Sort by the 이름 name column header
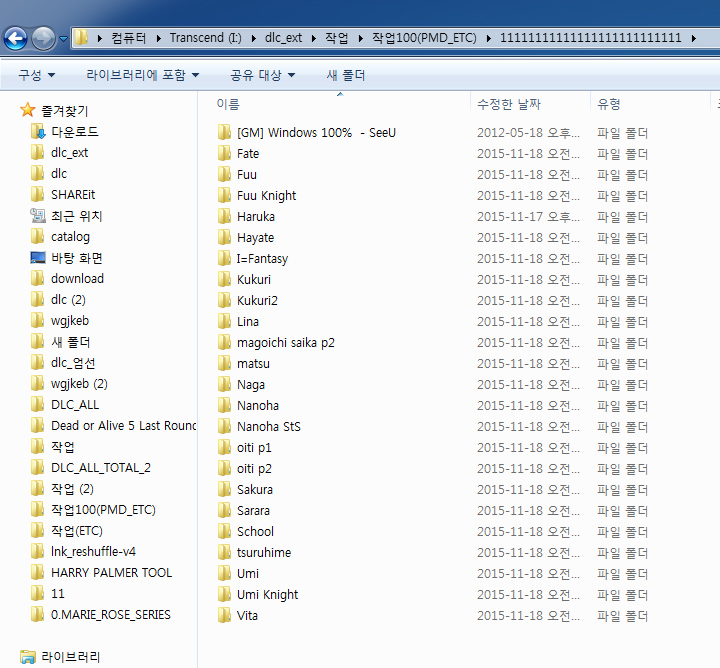Screen dimensions: 720x668 [x=228, y=104]
